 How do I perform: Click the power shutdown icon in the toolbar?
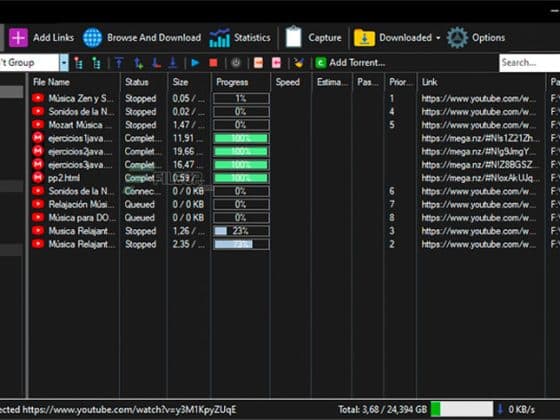[x=236, y=63]
